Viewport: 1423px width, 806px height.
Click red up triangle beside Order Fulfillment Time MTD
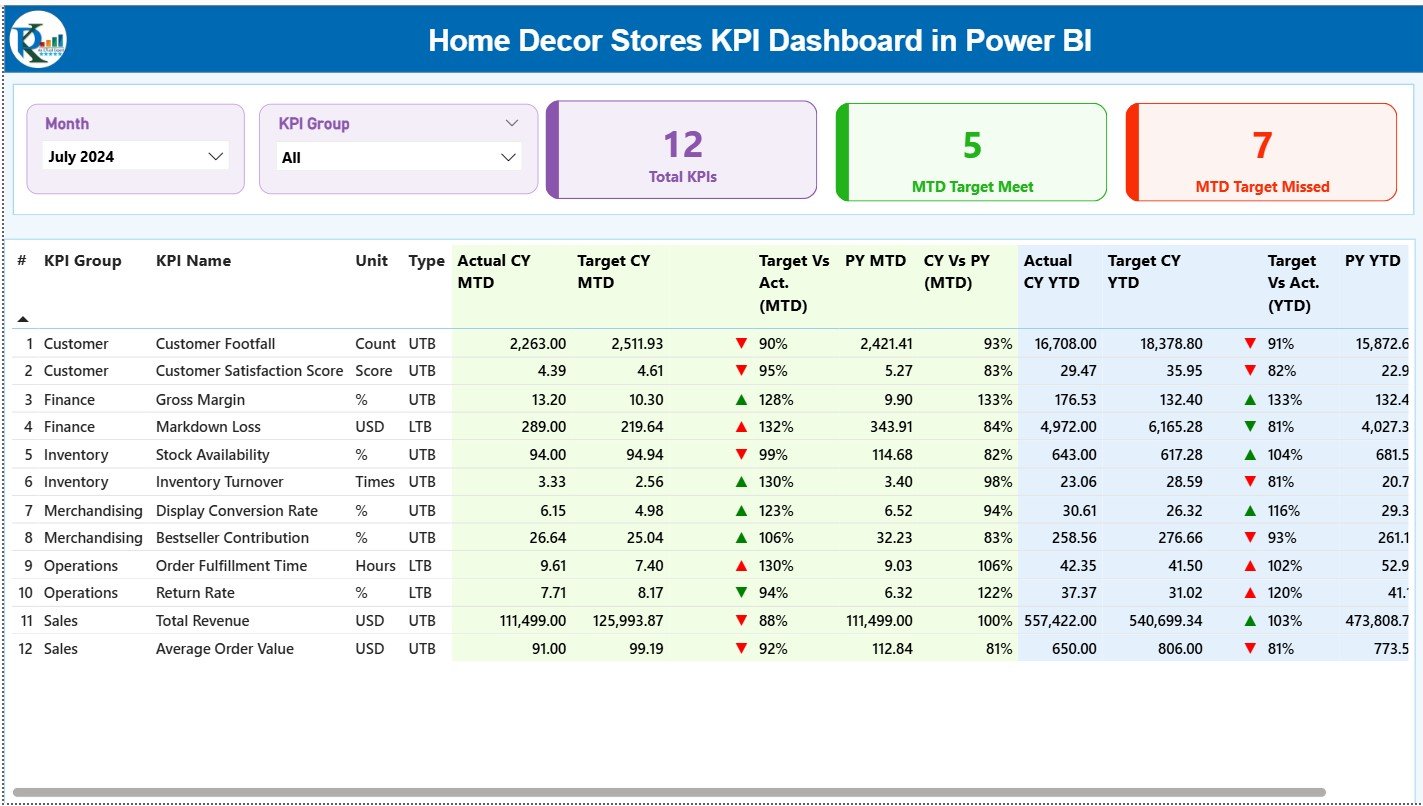(x=740, y=565)
